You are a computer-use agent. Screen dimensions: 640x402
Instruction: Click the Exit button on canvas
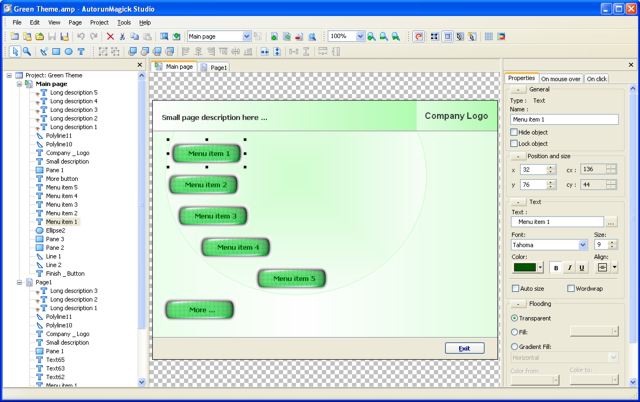tap(464, 348)
